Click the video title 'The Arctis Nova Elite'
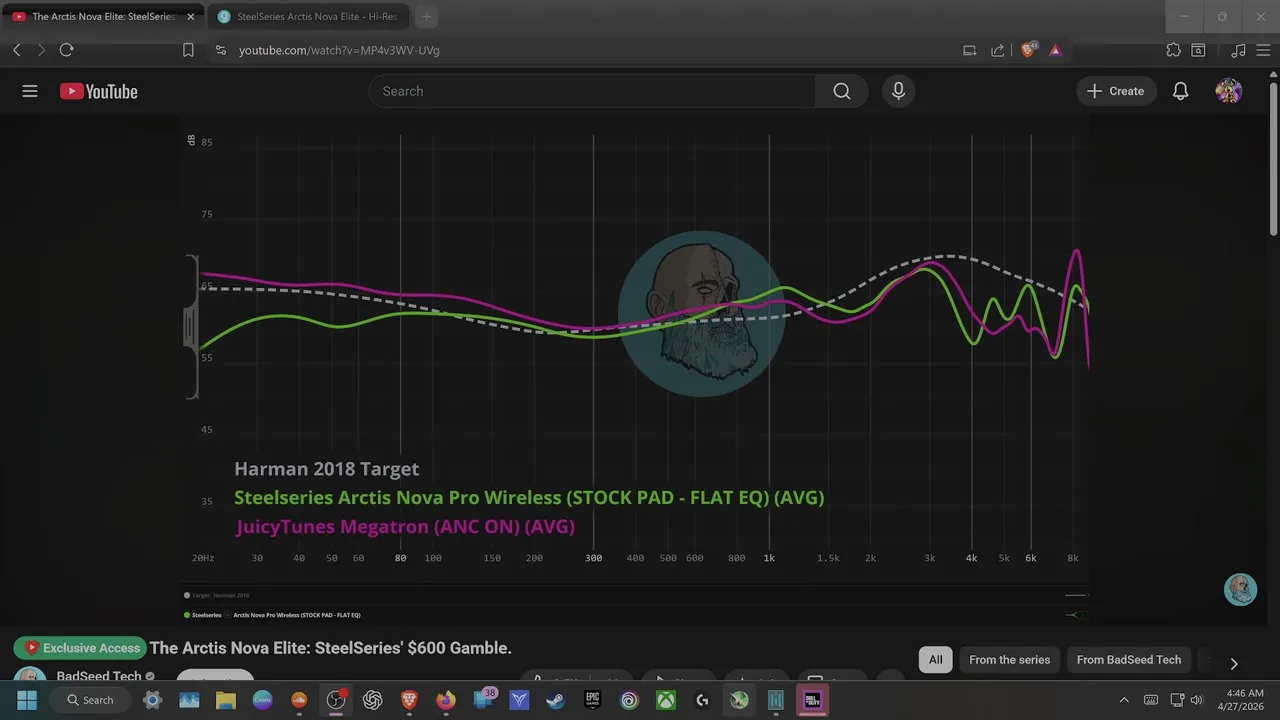 pos(331,648)
